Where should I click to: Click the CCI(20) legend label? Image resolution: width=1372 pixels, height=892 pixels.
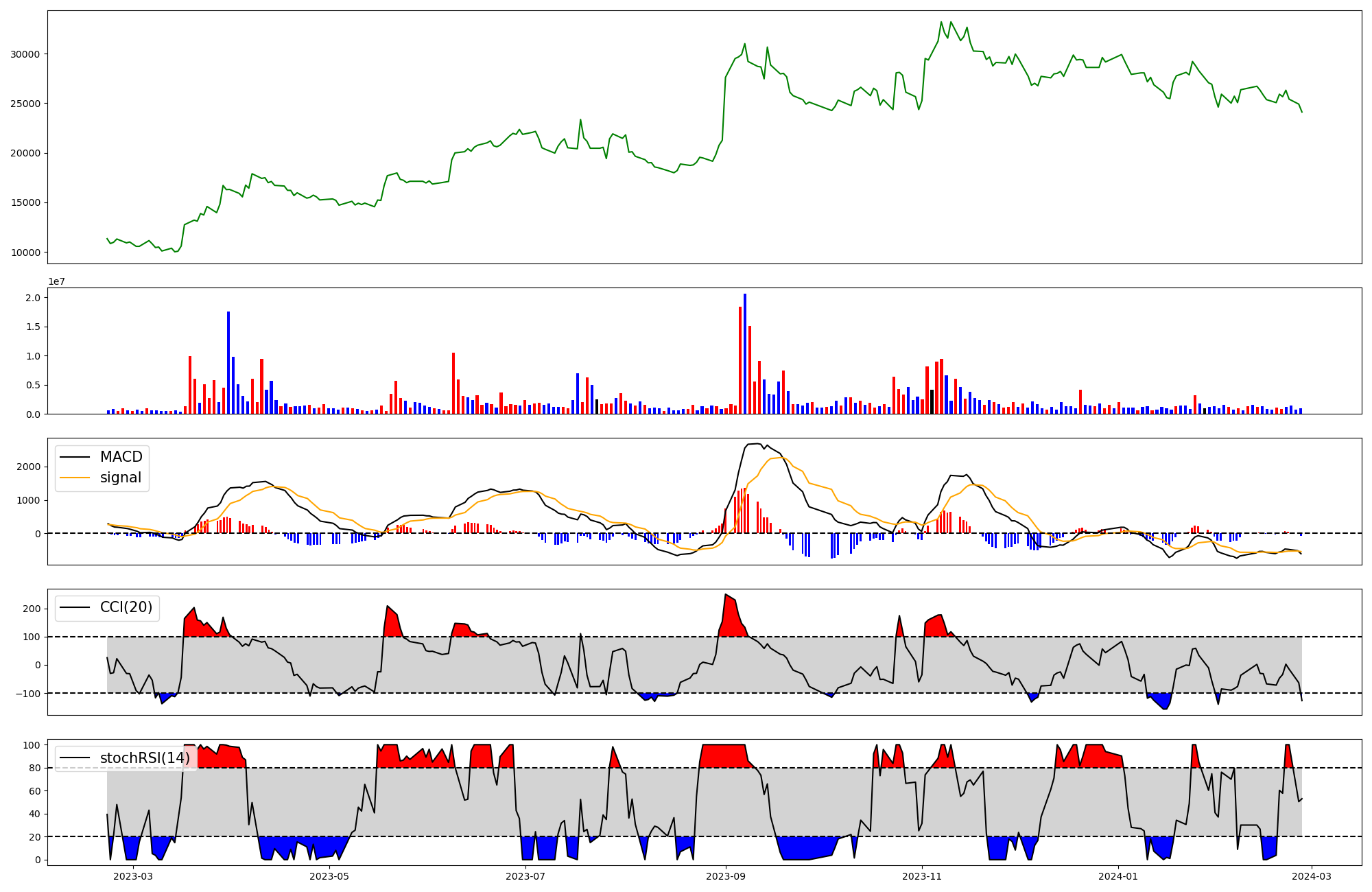click(126, 607)
